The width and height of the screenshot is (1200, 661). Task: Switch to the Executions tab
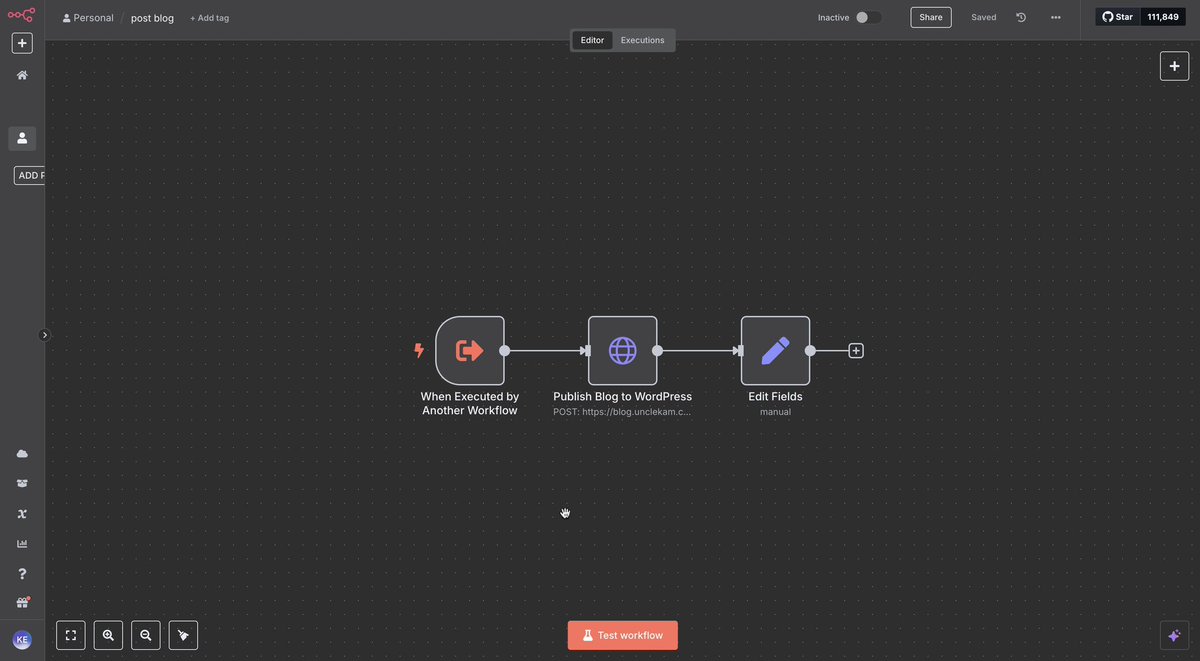643,40
